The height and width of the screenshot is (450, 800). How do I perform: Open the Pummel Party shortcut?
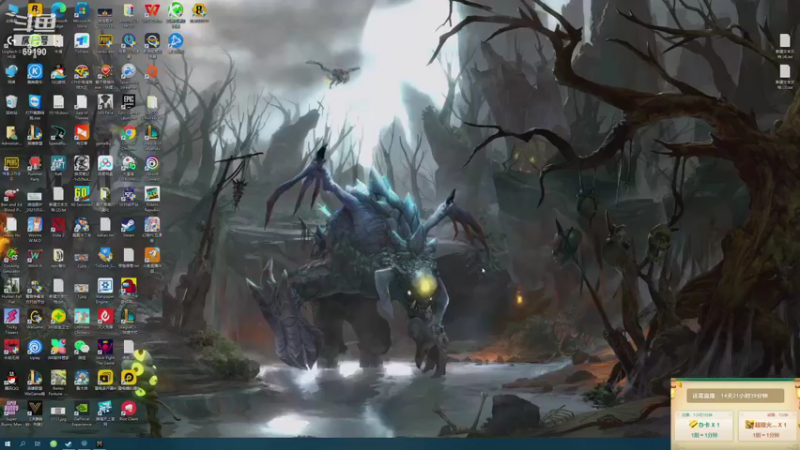(x=35, y=163)
